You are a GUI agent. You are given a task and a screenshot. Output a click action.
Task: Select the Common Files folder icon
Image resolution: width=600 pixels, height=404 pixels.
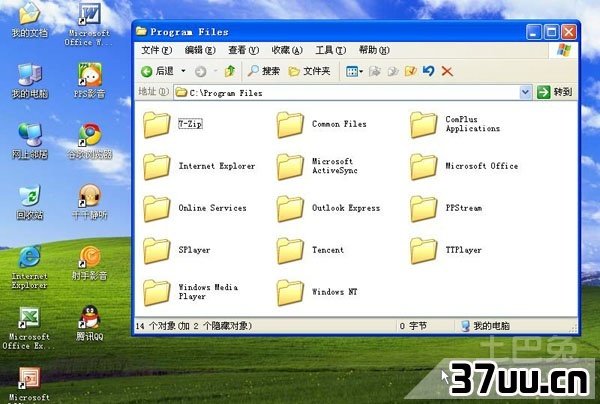[290, 124]
